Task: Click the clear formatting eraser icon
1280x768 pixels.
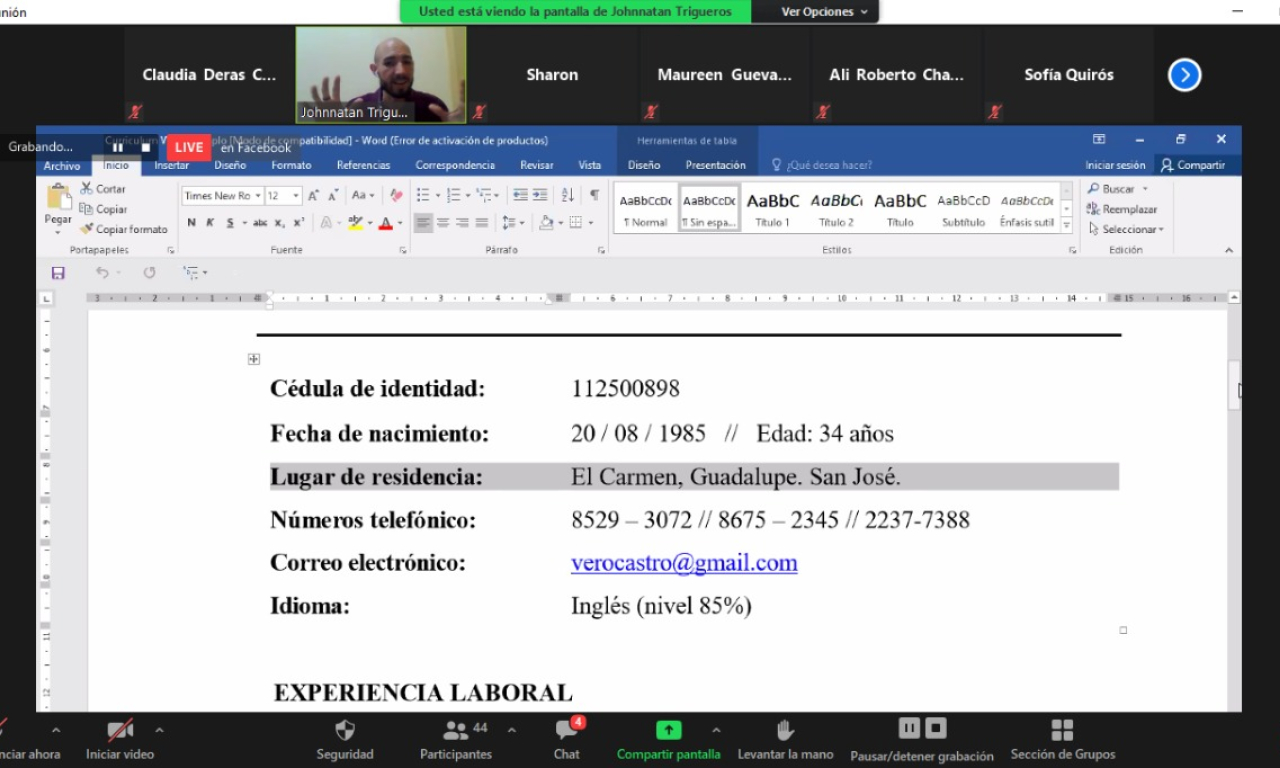Action: pos(397,196)
